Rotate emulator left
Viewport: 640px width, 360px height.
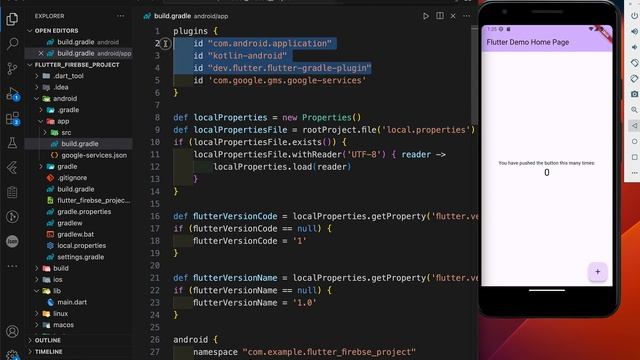[x=634, y=63]
